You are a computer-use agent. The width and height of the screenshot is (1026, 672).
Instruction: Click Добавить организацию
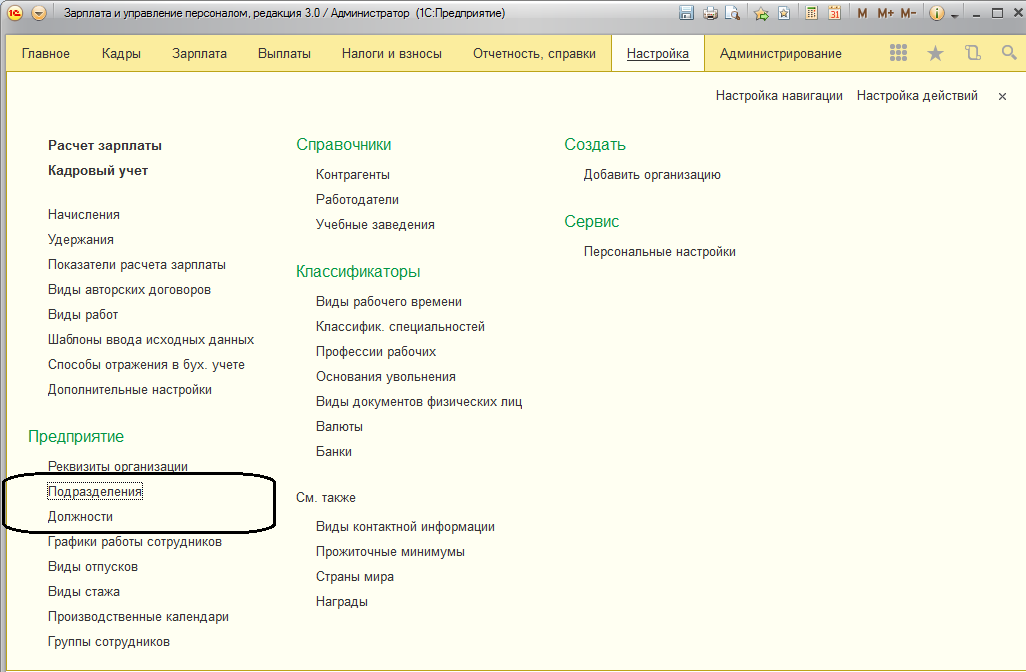652,175
